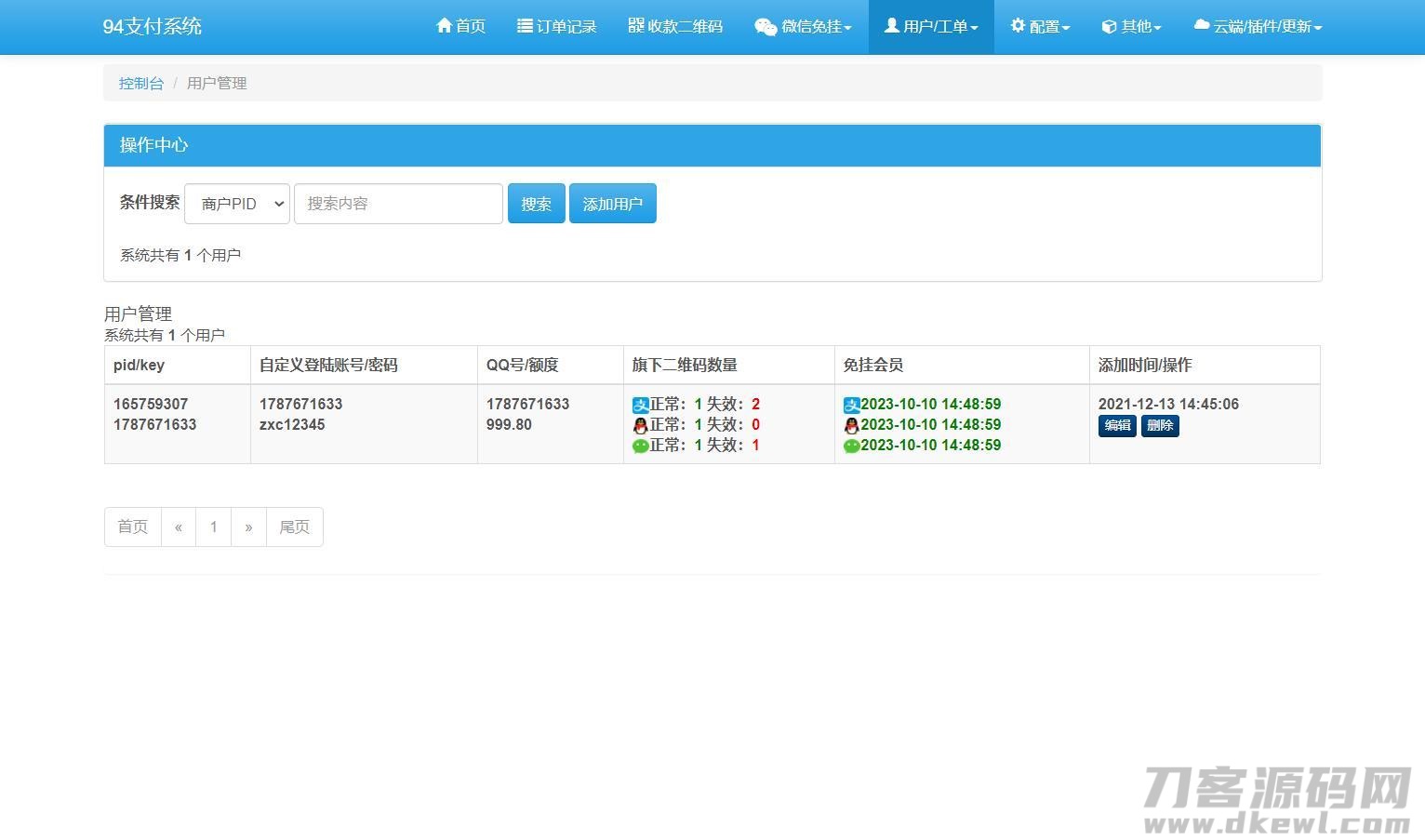Click 编辑 to edit user 165759307
The width and height of the screenshot is (1425, 840).
[x=1117, y=425]
